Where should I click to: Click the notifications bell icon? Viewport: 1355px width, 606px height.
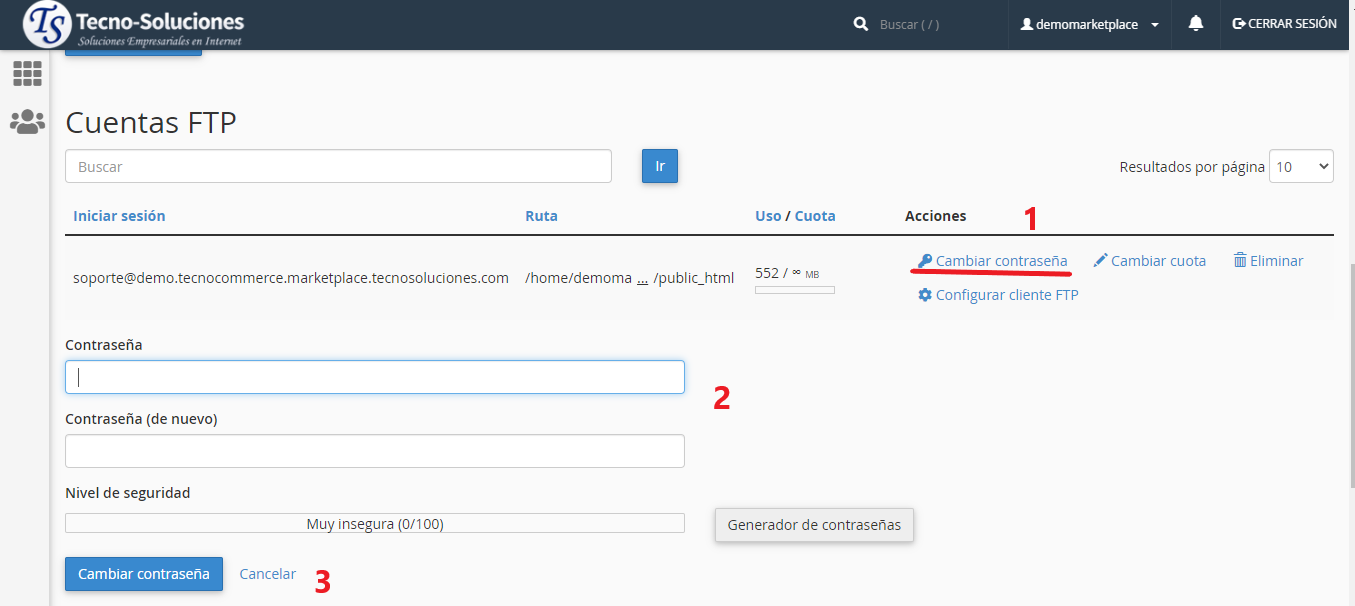[1195, 24]
